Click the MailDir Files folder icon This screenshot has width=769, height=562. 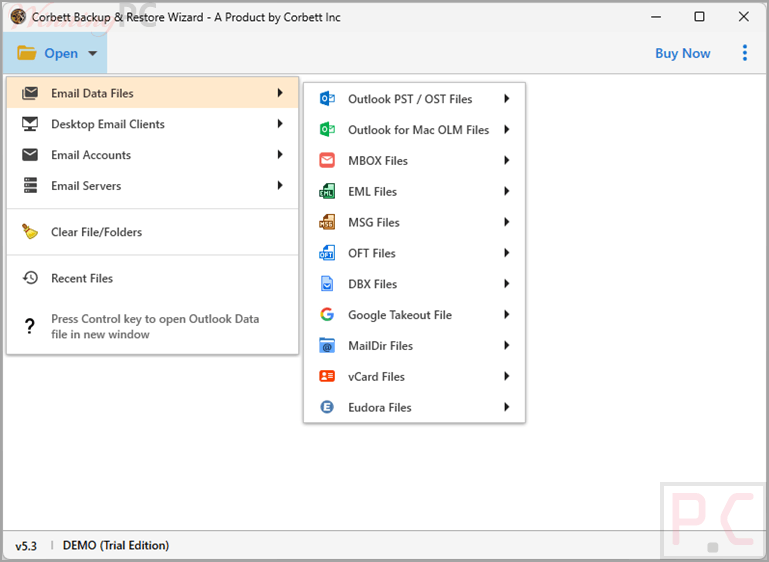pos(327,345)
